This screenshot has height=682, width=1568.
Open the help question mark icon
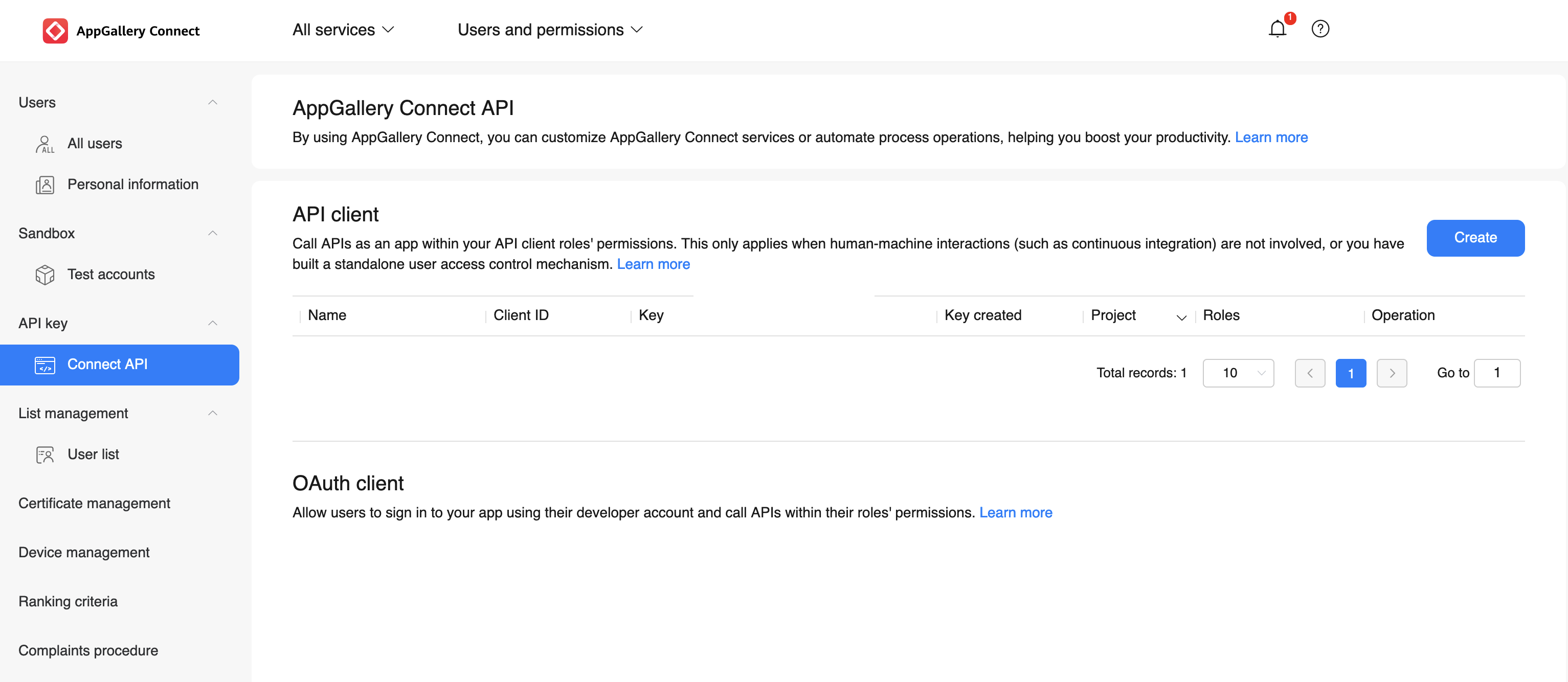coord(1319,29)
